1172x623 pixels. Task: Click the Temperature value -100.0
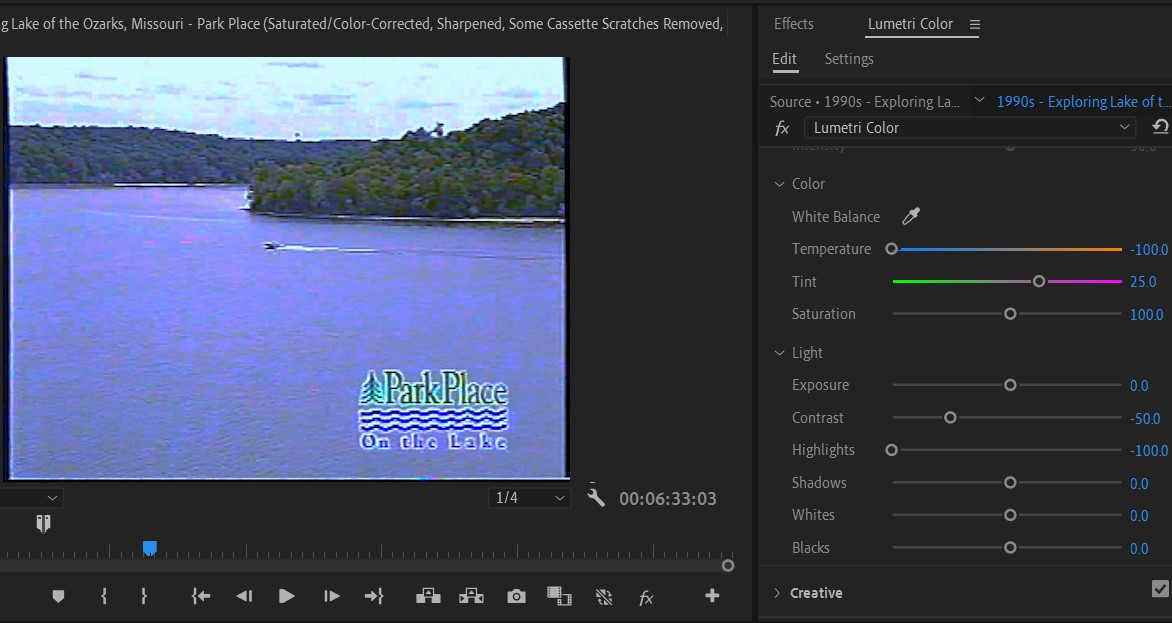tap(1149, 249)
